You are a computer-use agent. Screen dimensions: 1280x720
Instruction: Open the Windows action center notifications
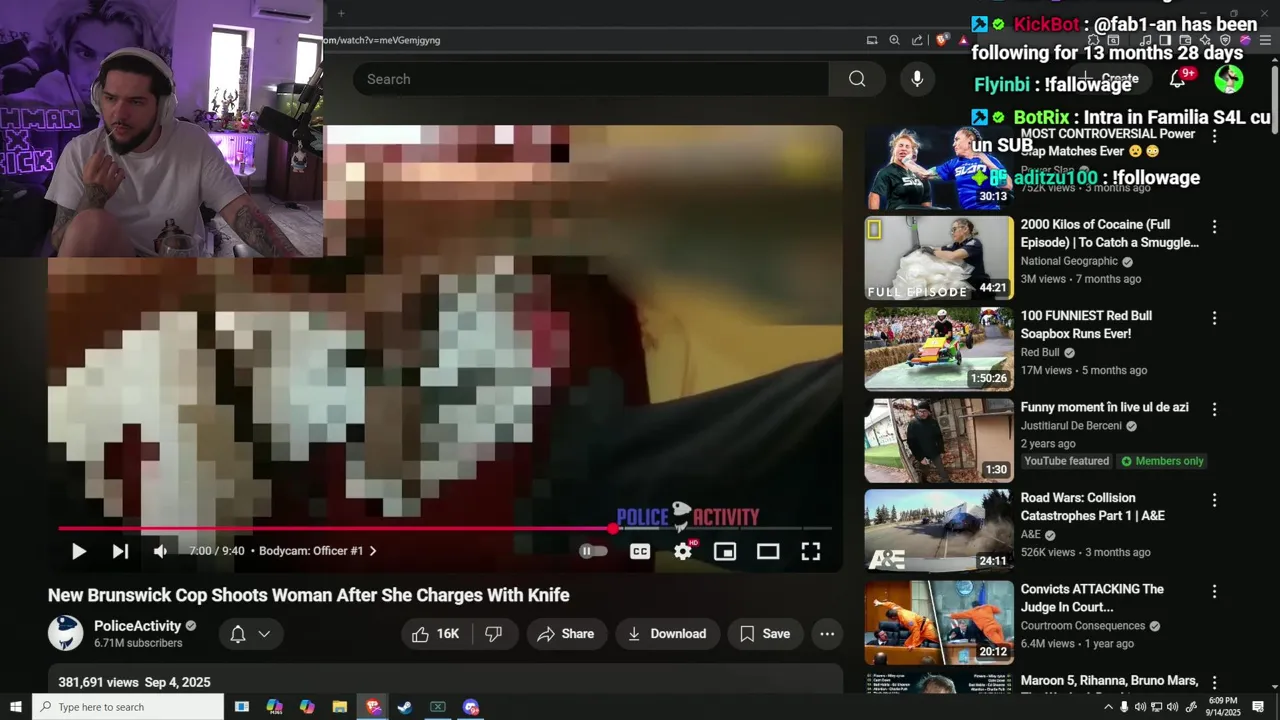tap(1258, 707)
